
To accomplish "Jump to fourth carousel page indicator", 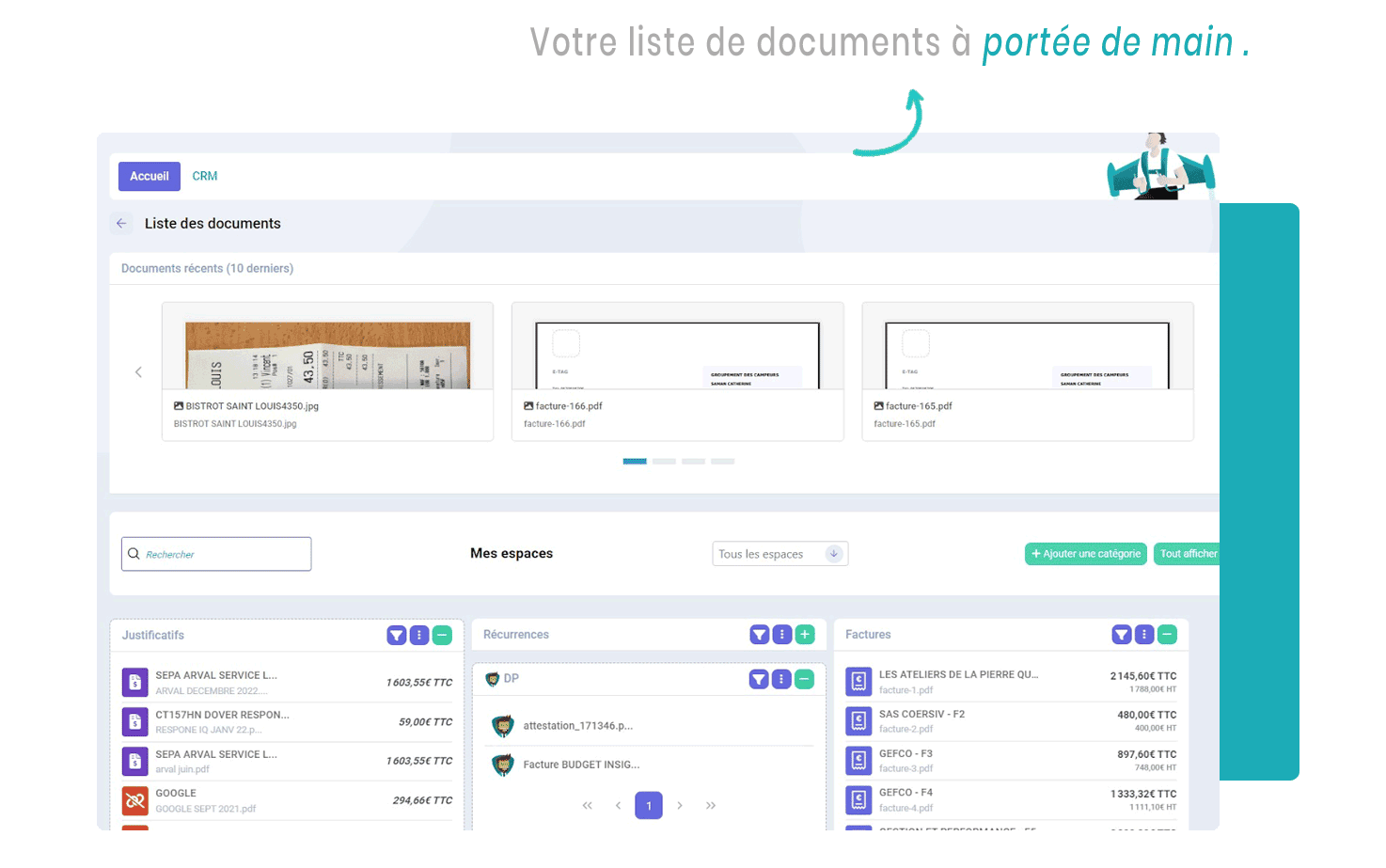I will coord(722,462).
